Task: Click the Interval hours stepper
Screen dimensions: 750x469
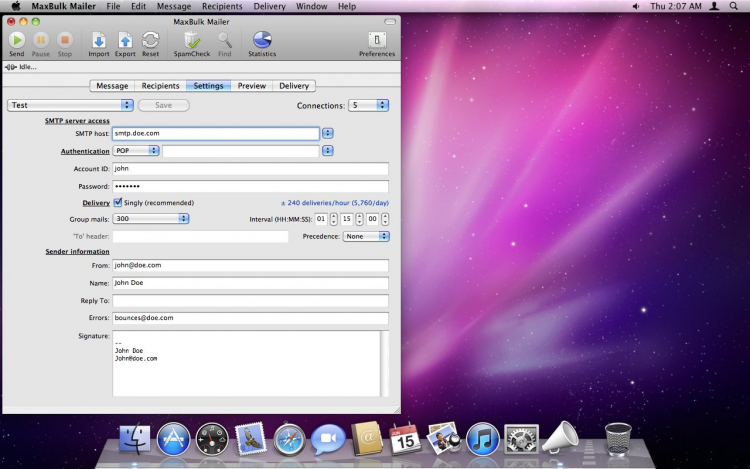Action: point(334,219)
